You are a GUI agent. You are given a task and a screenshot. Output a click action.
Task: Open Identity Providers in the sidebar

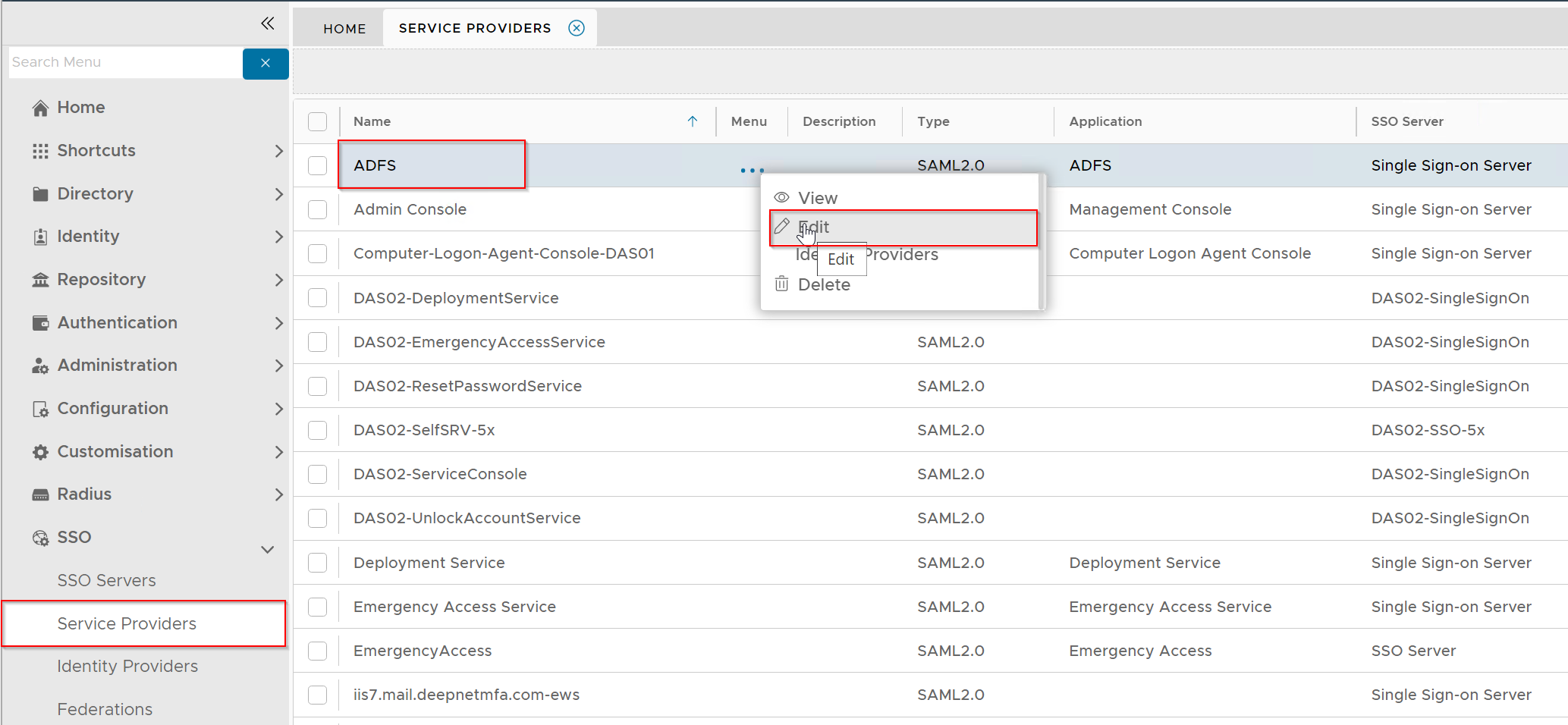click(x=127, y=667)
